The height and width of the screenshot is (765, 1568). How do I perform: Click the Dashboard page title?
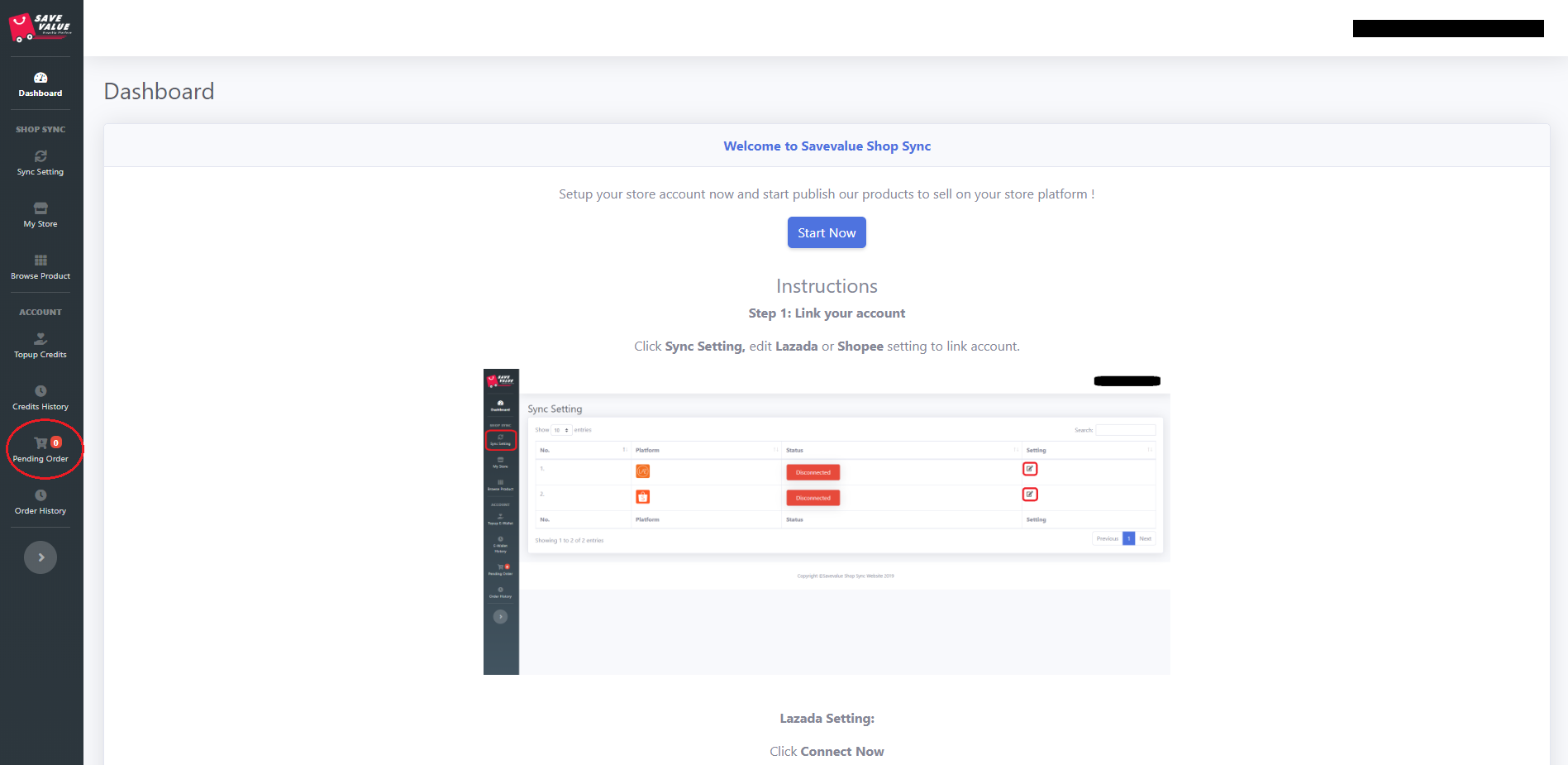point(159,91)
